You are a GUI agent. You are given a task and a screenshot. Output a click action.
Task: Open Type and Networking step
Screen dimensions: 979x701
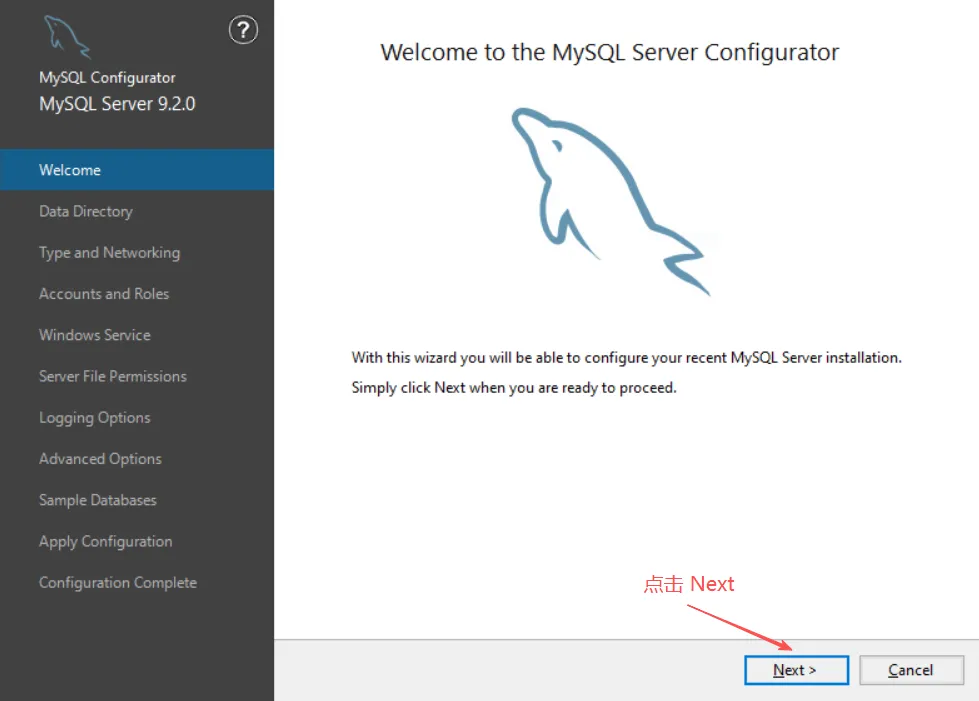pyautogui.click(x=137, y=252)
